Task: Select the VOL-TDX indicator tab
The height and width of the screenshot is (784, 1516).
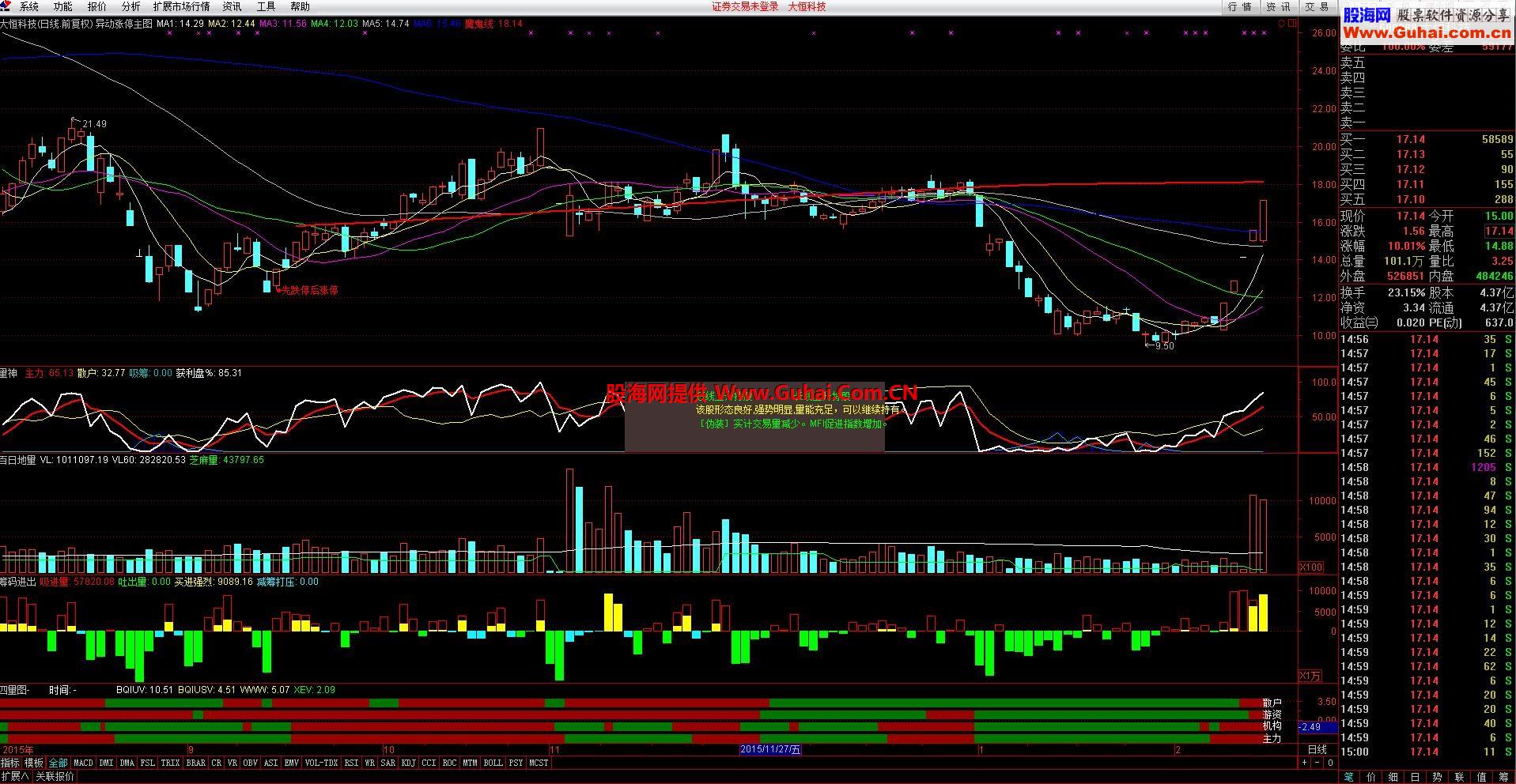Action: click(x=321, y=763)
